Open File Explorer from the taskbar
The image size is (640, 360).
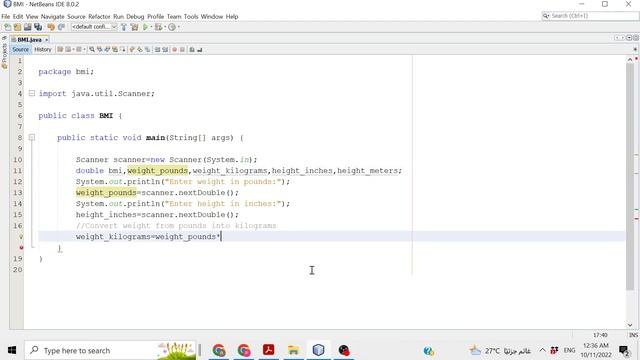coord(293,350)
